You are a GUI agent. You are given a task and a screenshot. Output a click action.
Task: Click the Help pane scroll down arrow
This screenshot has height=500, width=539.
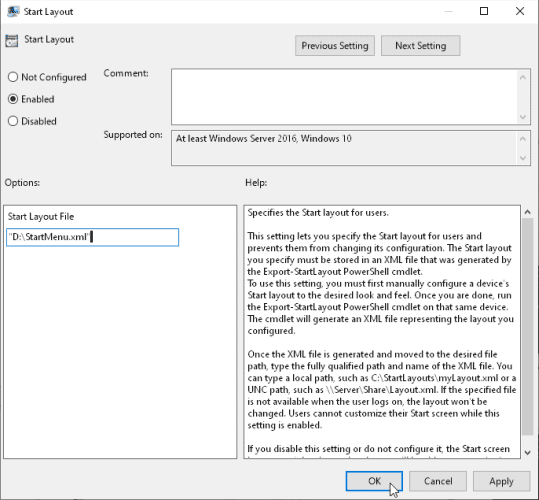(528, 453)
